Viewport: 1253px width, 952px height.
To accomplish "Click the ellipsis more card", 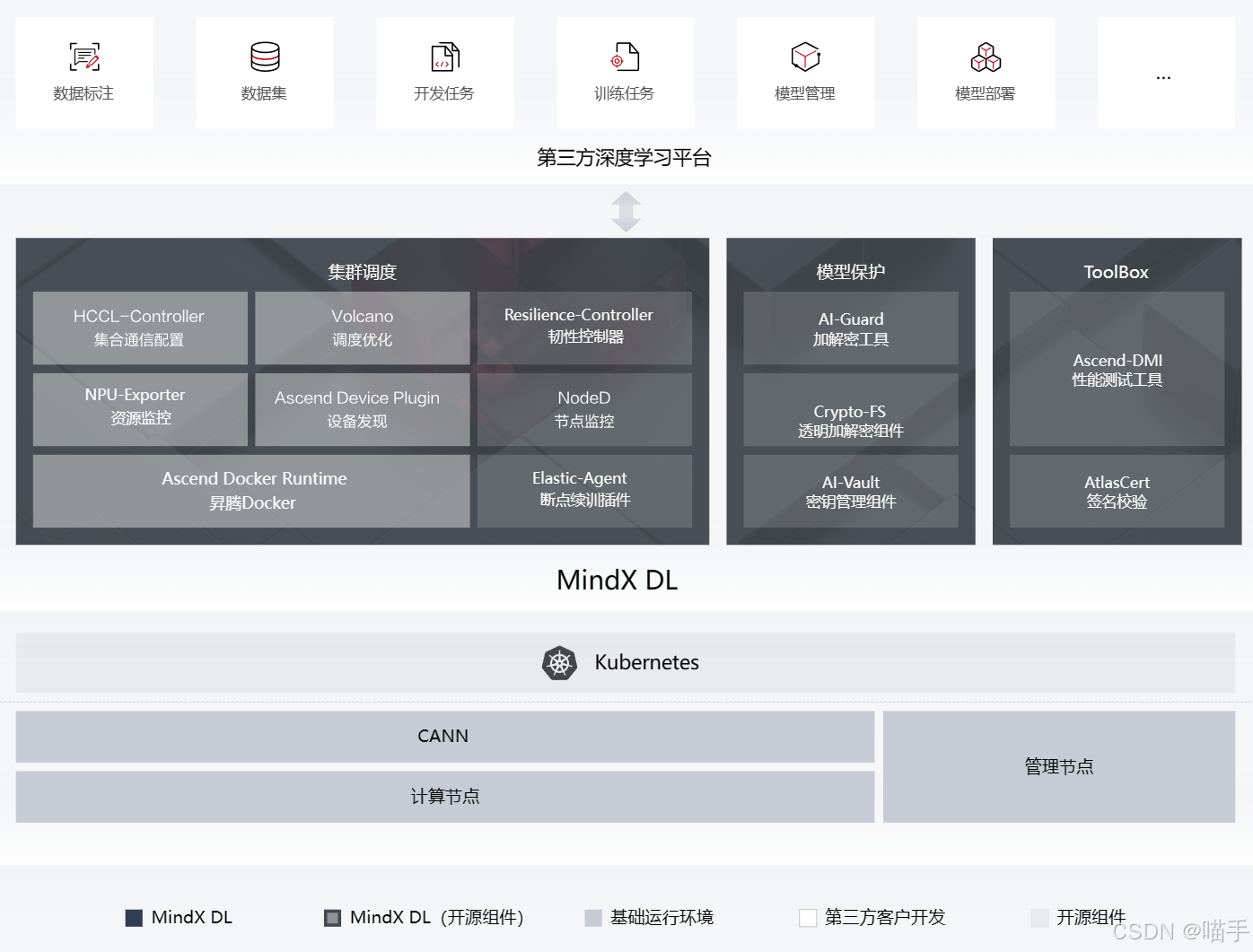I will pyautogui.click(x=1166, y=73).
